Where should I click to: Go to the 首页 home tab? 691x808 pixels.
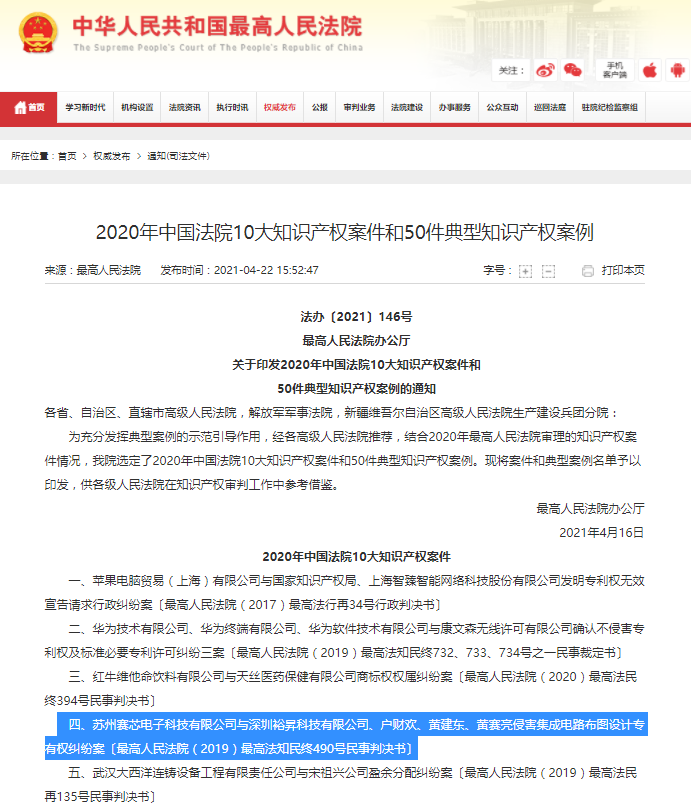[x=29, y=108]
